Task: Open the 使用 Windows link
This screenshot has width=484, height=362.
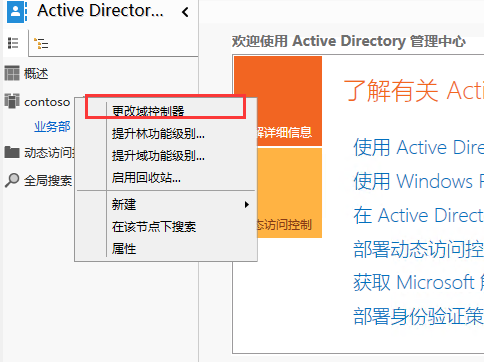Action: (418, 181)
